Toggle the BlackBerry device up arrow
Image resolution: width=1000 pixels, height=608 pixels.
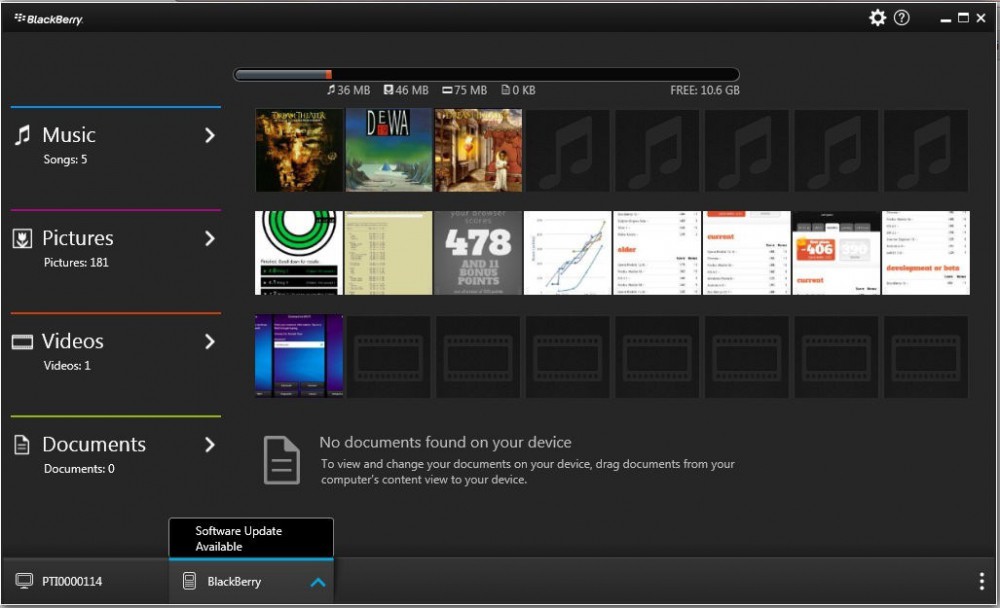pos(317,582)
